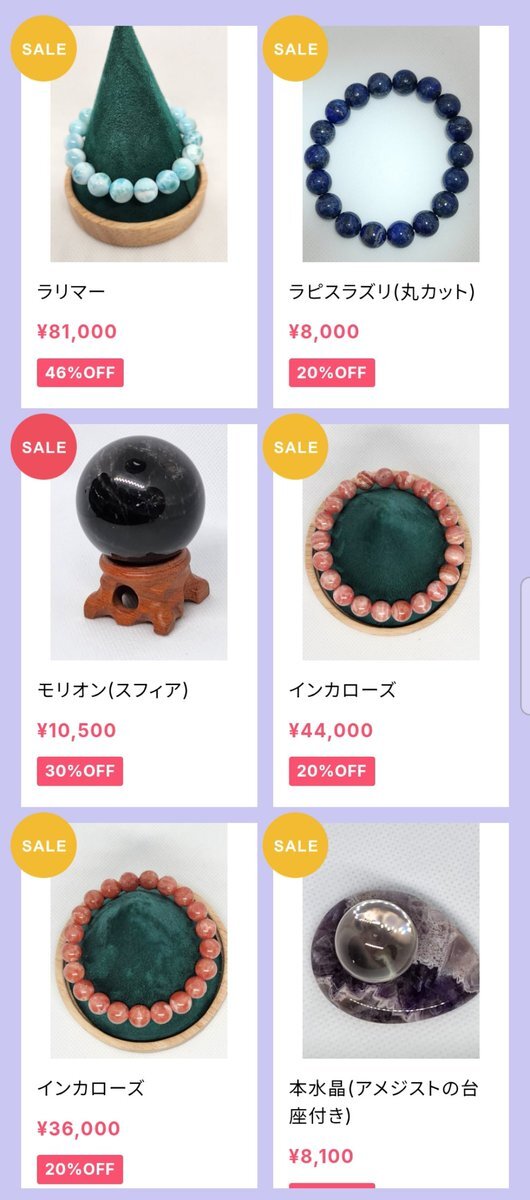Image resolution: width=530 pixels, height=1200 pixels.
Task: Open the crystal on amethyst base image
Action: [x=391, y=940]
